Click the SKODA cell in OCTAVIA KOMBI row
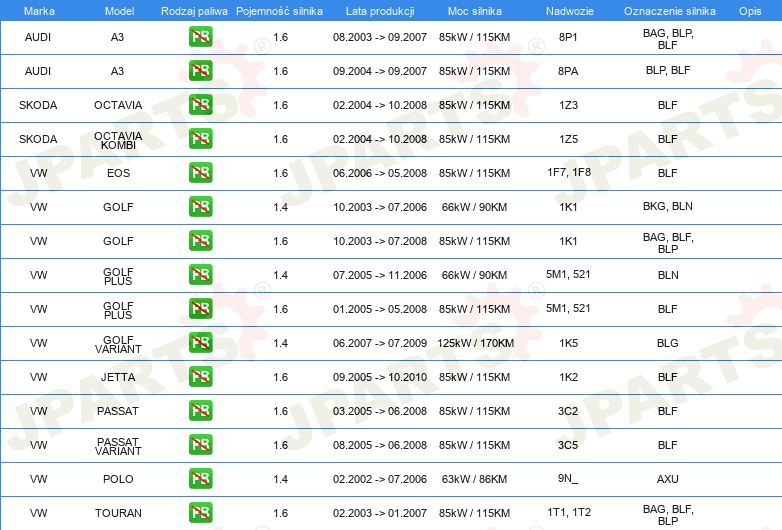The image size is (782, 530). pos(38,139)
